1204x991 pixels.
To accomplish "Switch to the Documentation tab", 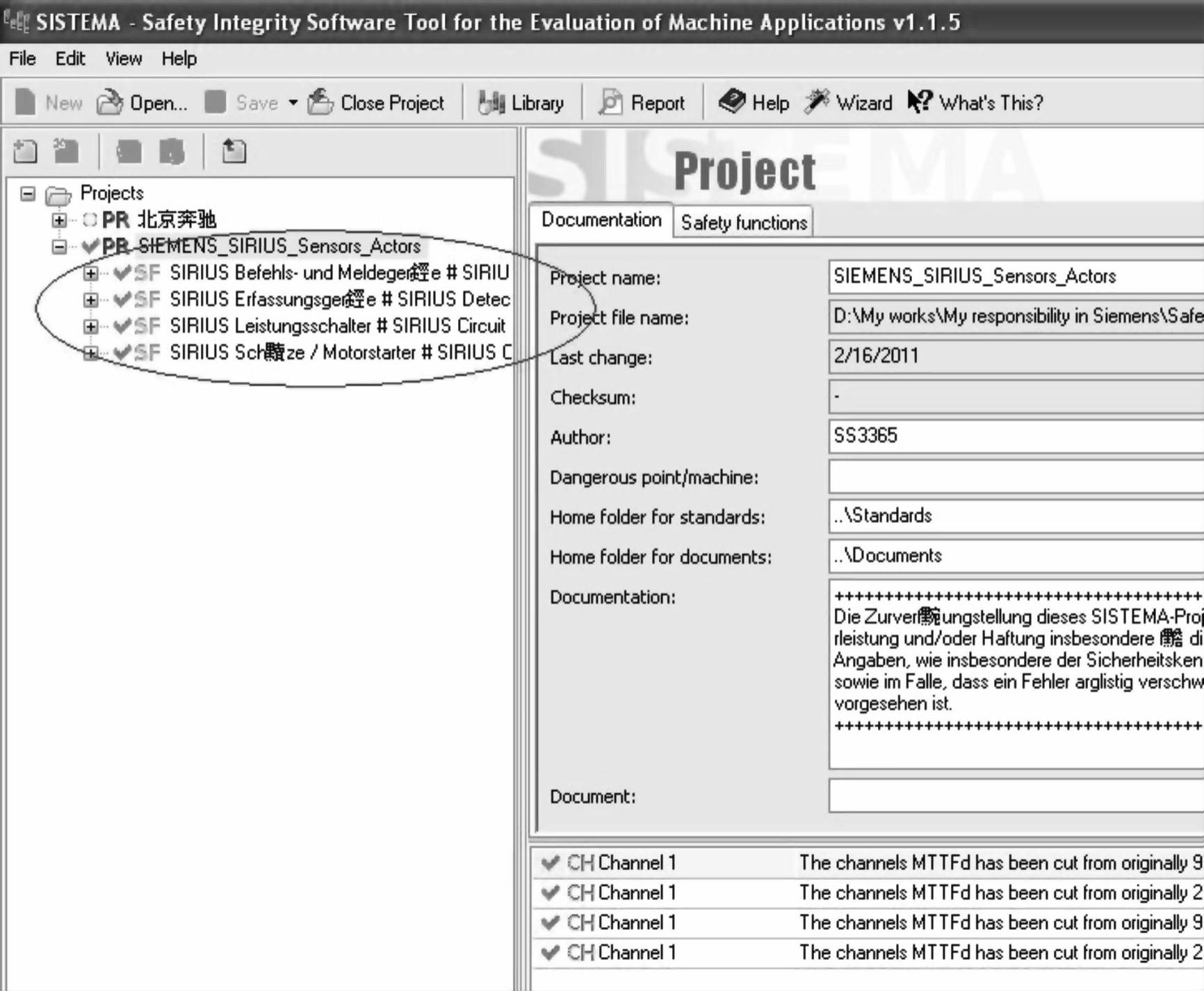I will coord(601,220).
